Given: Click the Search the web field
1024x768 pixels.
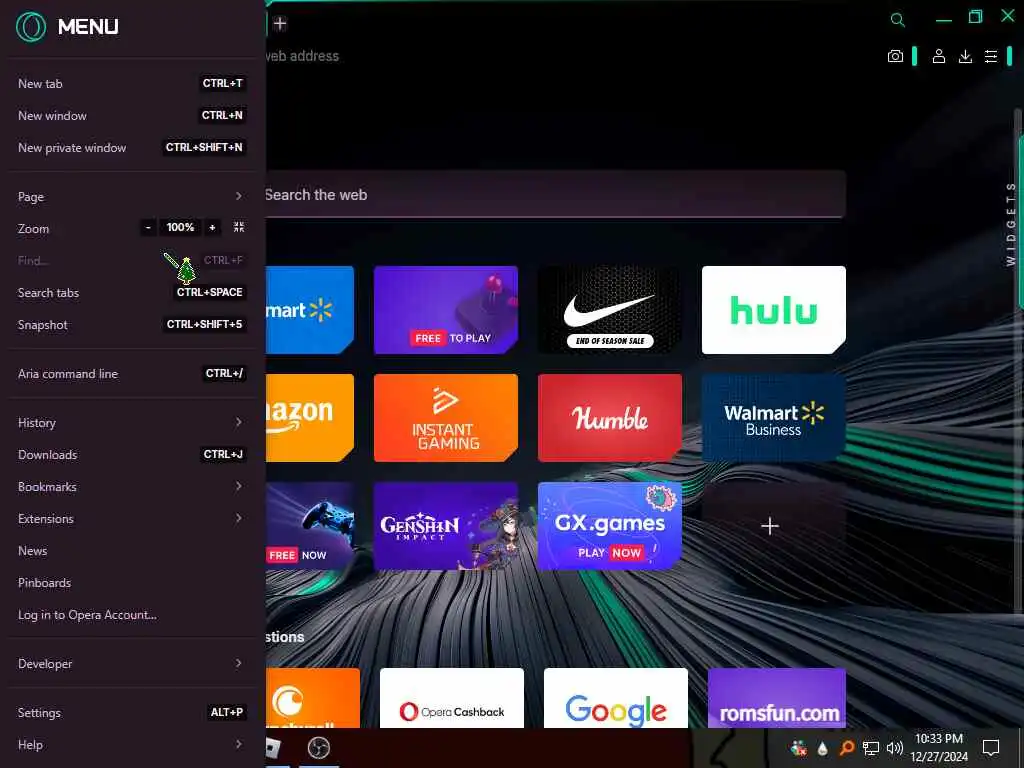Looking at the screenshot, I should point(555,195).
